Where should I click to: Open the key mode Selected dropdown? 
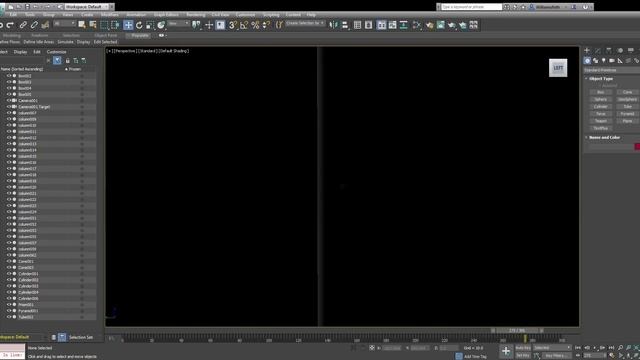coord(552,348)
